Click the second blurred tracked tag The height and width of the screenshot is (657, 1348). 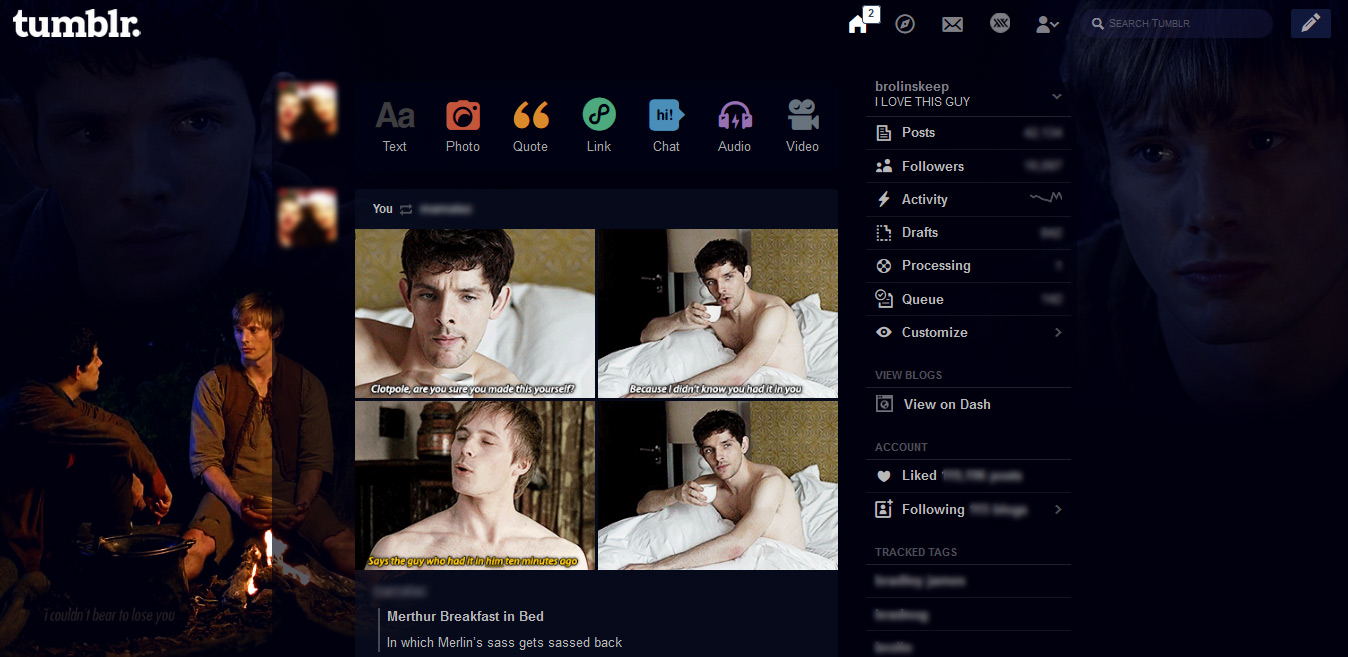(902, 615)
